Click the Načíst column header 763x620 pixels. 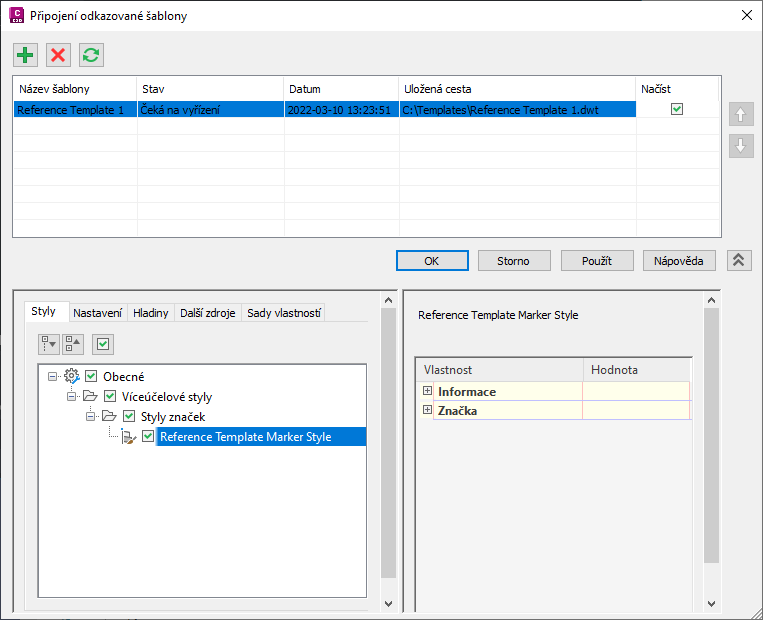click(677, 89)
